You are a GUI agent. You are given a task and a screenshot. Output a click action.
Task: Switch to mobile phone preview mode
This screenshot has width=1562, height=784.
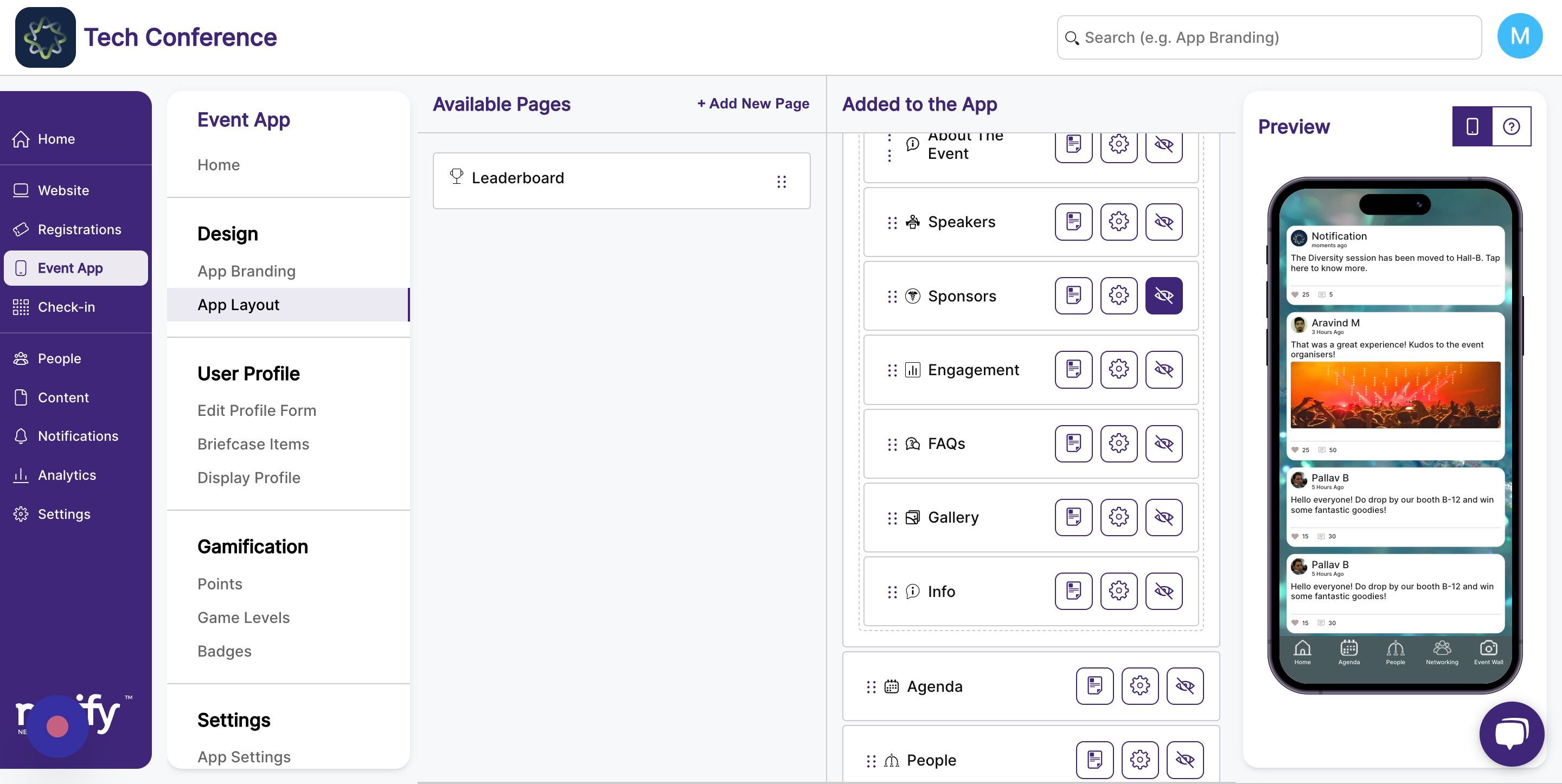tap(1471, 126)
